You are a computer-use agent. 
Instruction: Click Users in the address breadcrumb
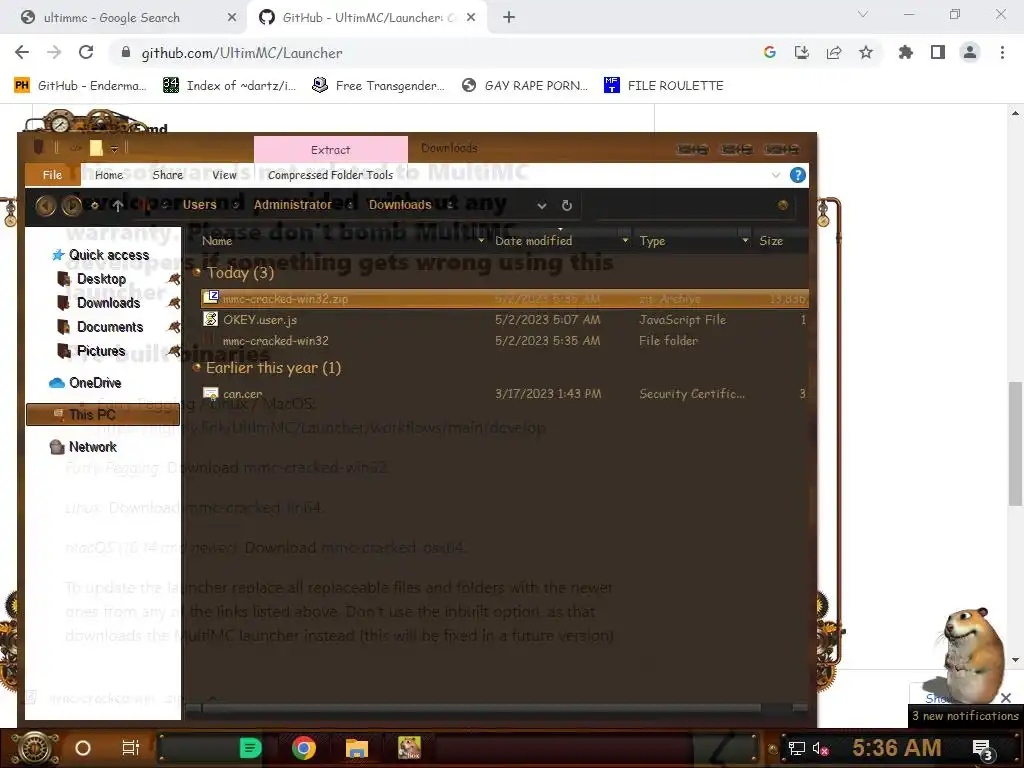(x=199, y=205)
